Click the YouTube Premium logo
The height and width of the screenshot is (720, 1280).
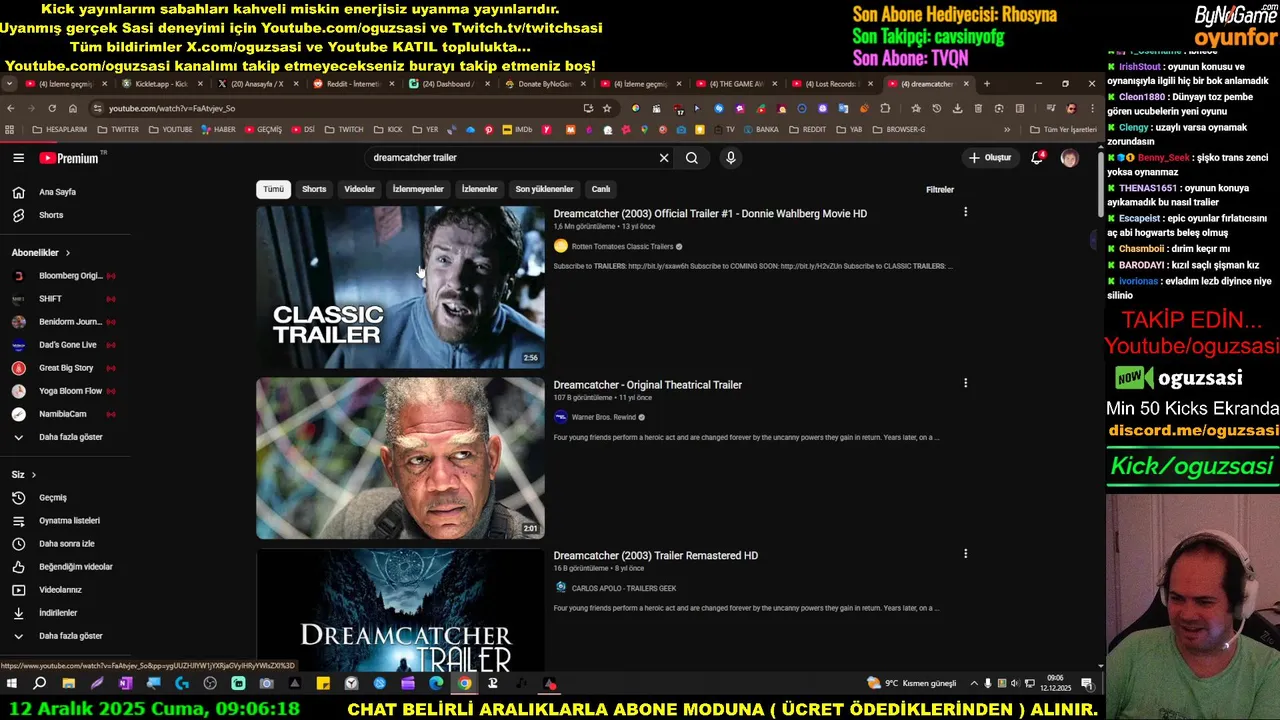pyautogui.click(x=69, y=158)
